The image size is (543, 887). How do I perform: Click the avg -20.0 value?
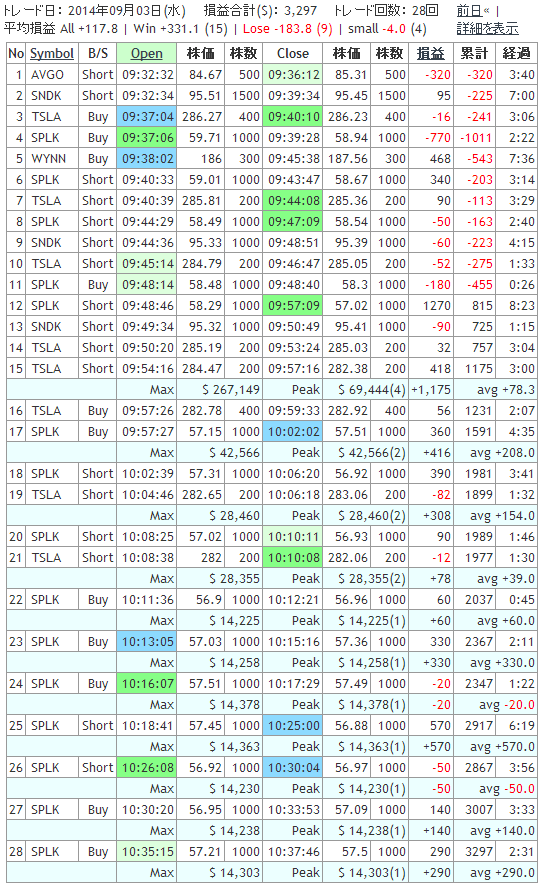(x=507, y=704)
